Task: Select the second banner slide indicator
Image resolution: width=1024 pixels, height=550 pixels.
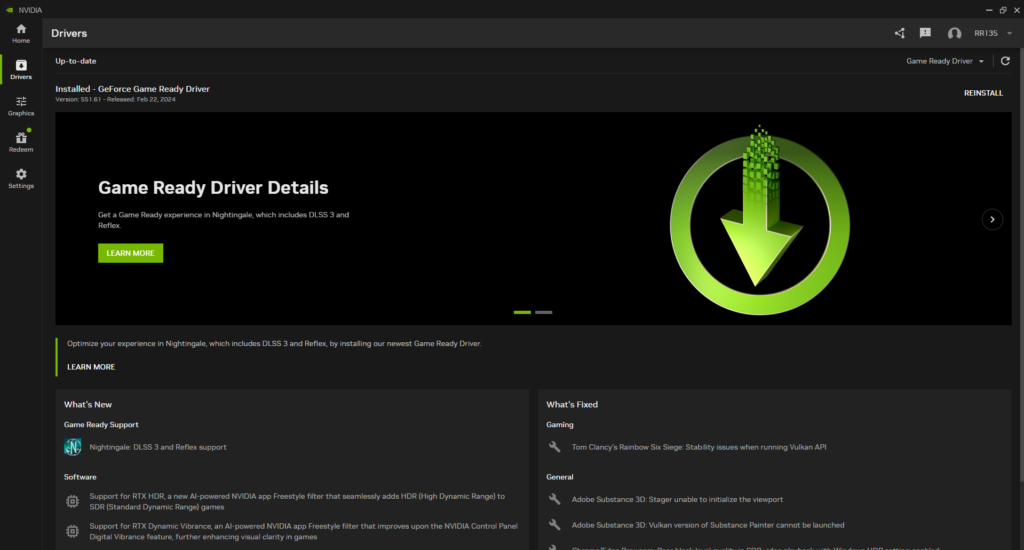Action: [543, 312]
